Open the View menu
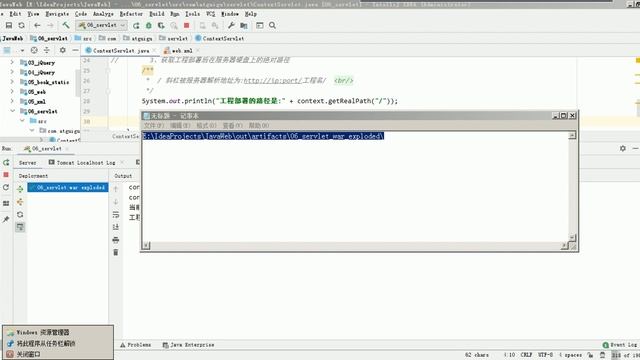This screenshot has width=640, height=360. (33, 13)
